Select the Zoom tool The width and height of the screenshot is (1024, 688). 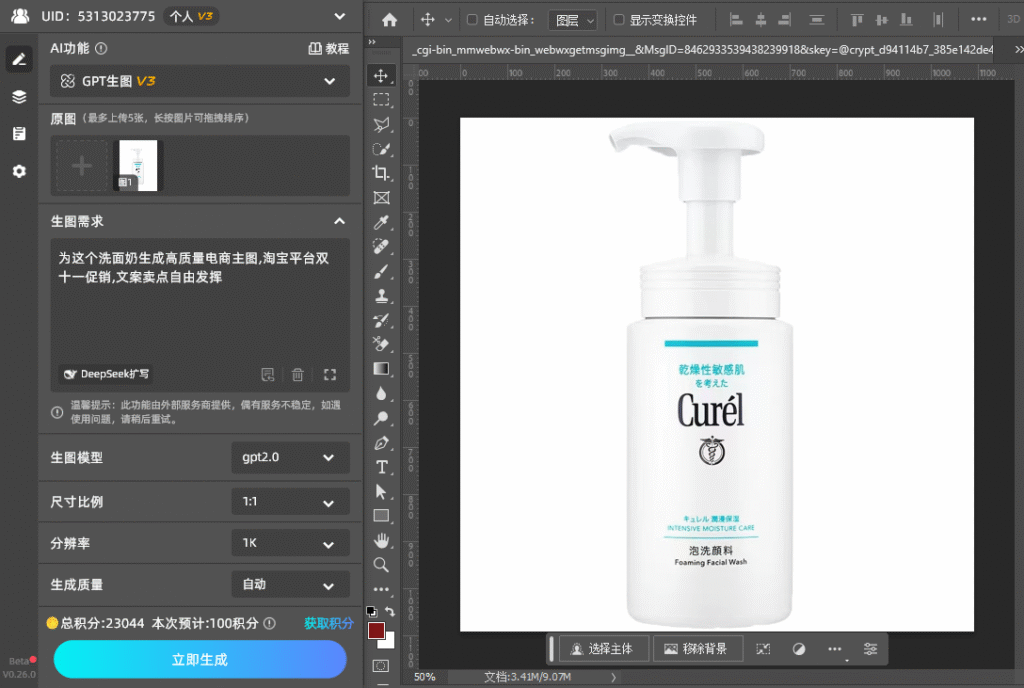(381, 565)
